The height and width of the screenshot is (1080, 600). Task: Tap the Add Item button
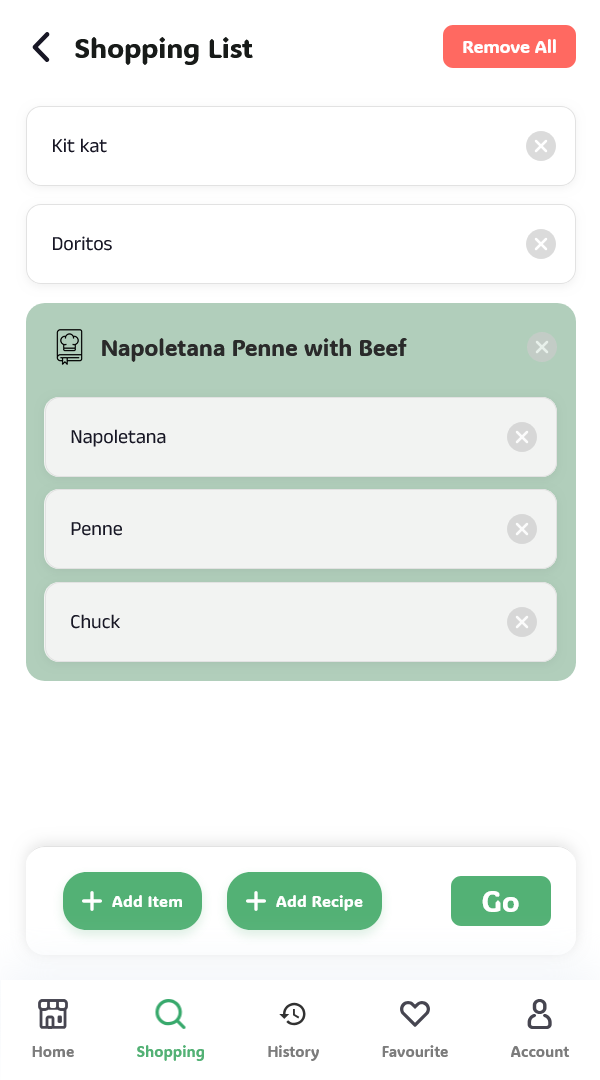(132, 901)
